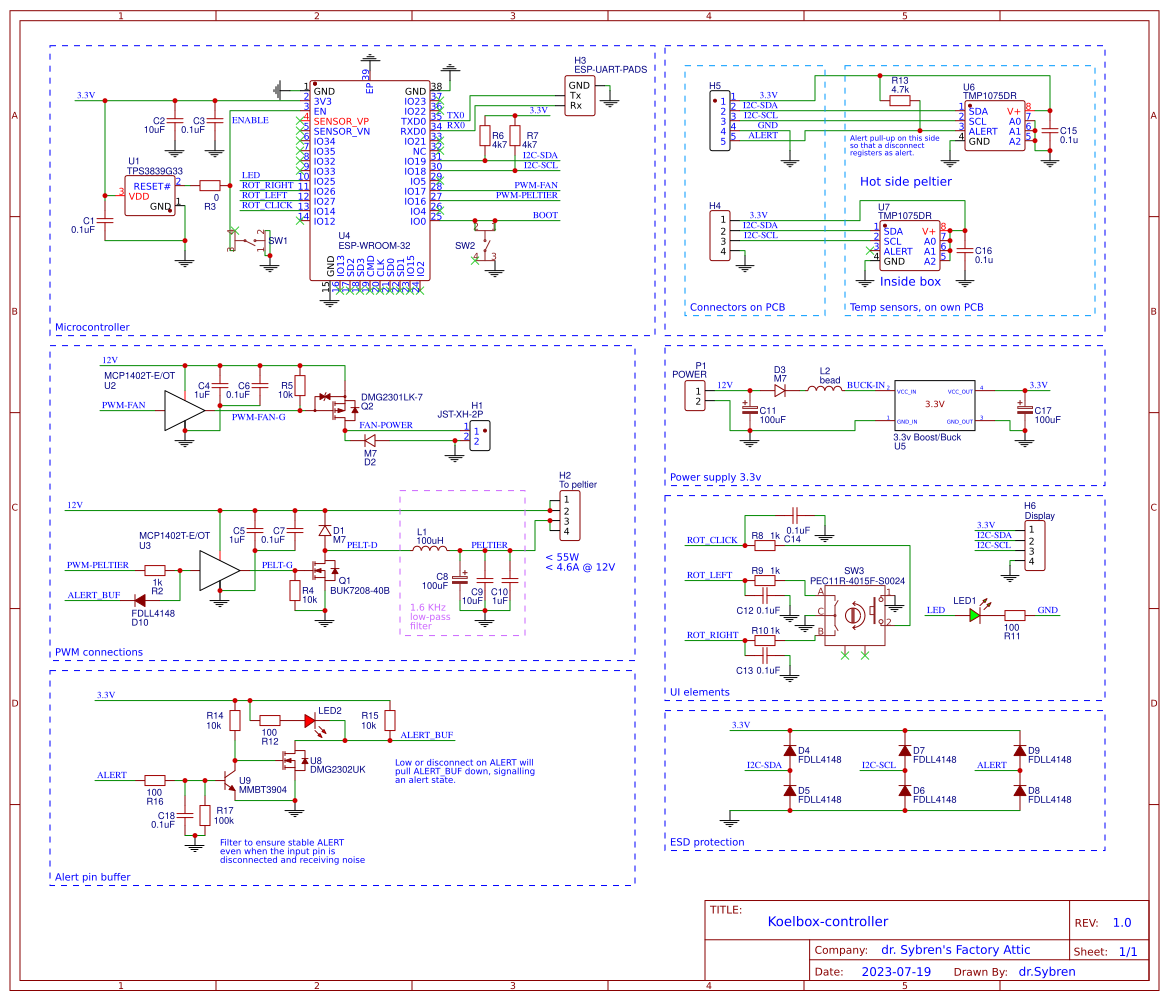Click the Date field showing 2023-07-19
The image size is (1169, 1001).
click(898, 971)
